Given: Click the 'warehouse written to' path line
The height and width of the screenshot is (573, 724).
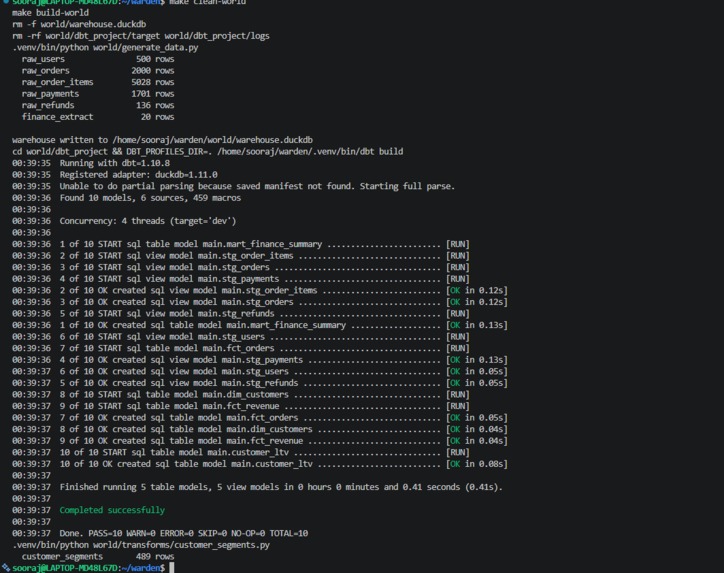Looking at the screenshot, I should pyautogui.click(x=163, y=140).
